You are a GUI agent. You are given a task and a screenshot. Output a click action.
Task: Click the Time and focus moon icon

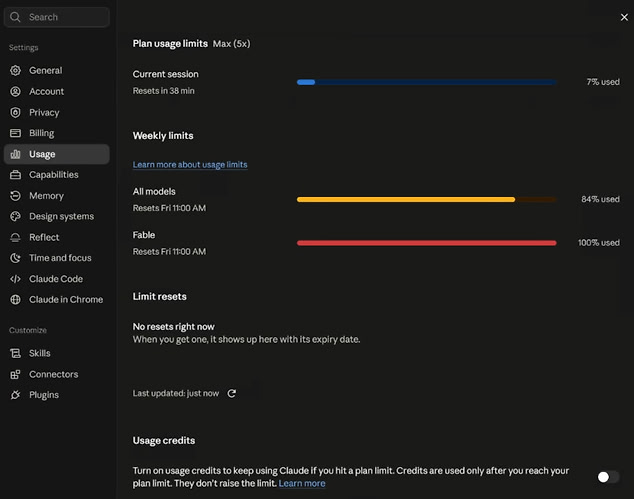(15, 258)
